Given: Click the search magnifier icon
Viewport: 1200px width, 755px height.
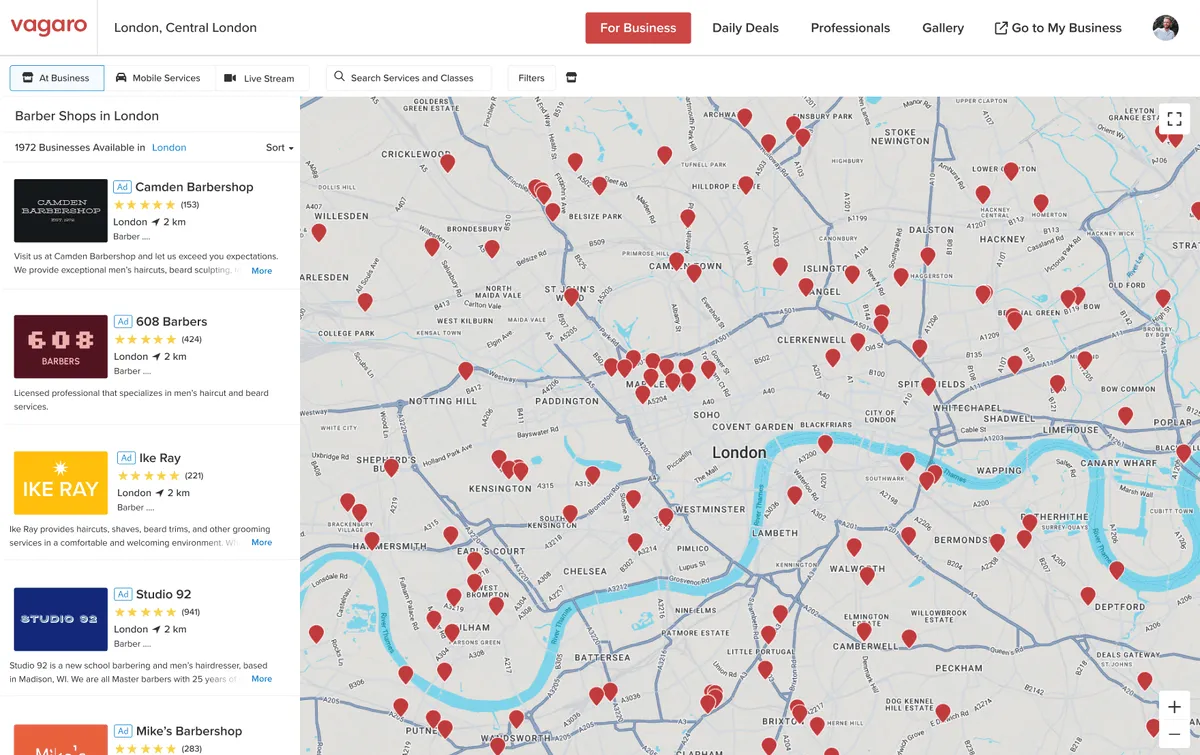Looking at the screenshot, I should point(339,77).
